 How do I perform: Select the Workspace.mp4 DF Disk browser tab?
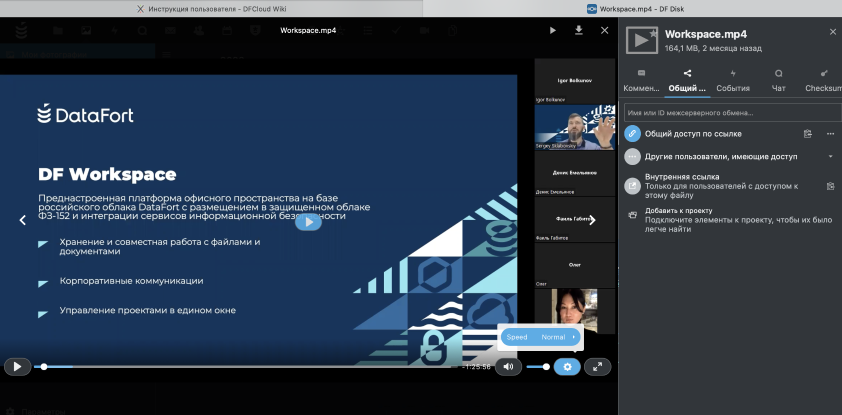pos(635,9)
